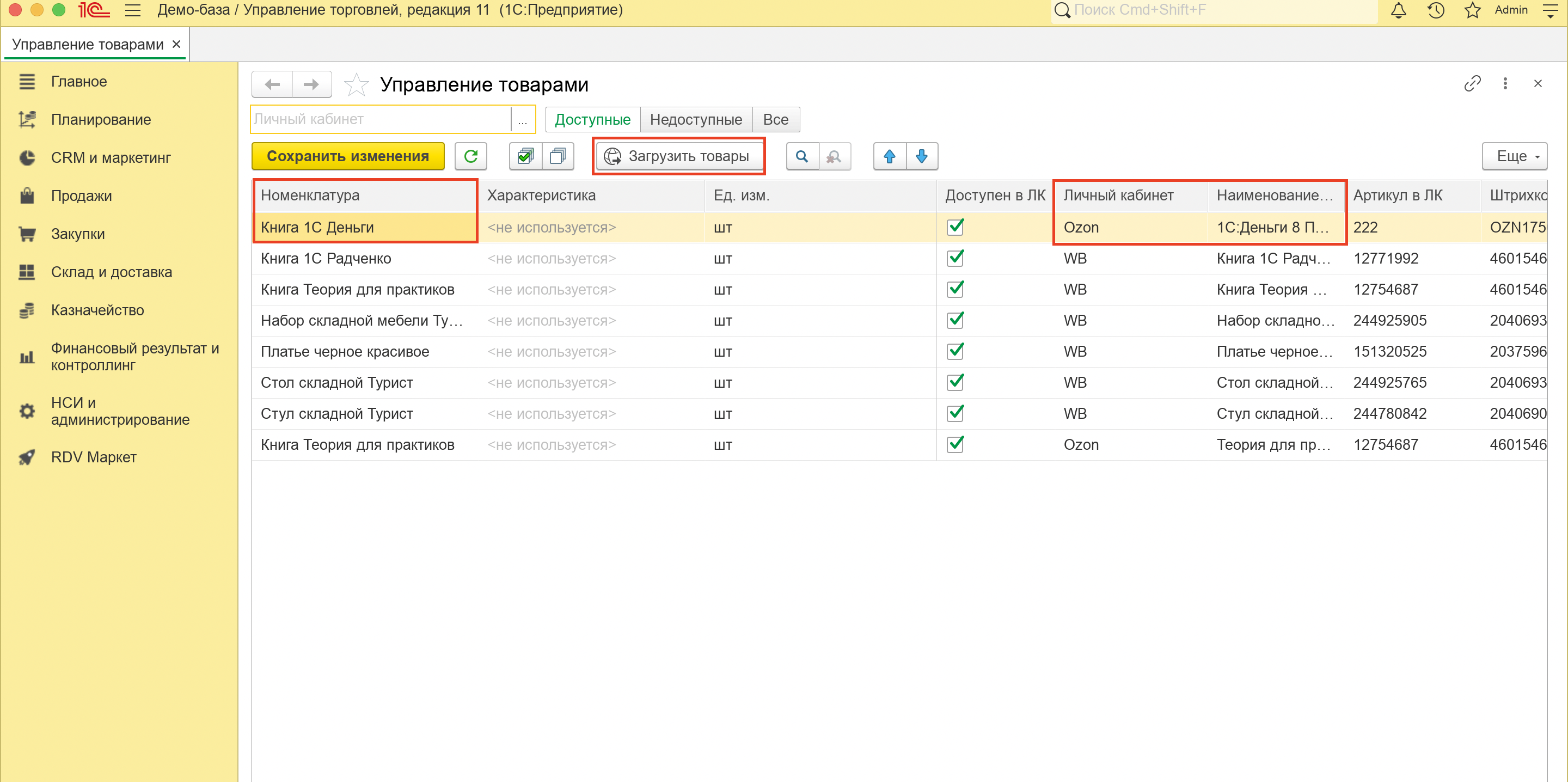Sort by Личный кабинет column header
This screenshot has width=1568, height=782.
(x=1131, y=195)
